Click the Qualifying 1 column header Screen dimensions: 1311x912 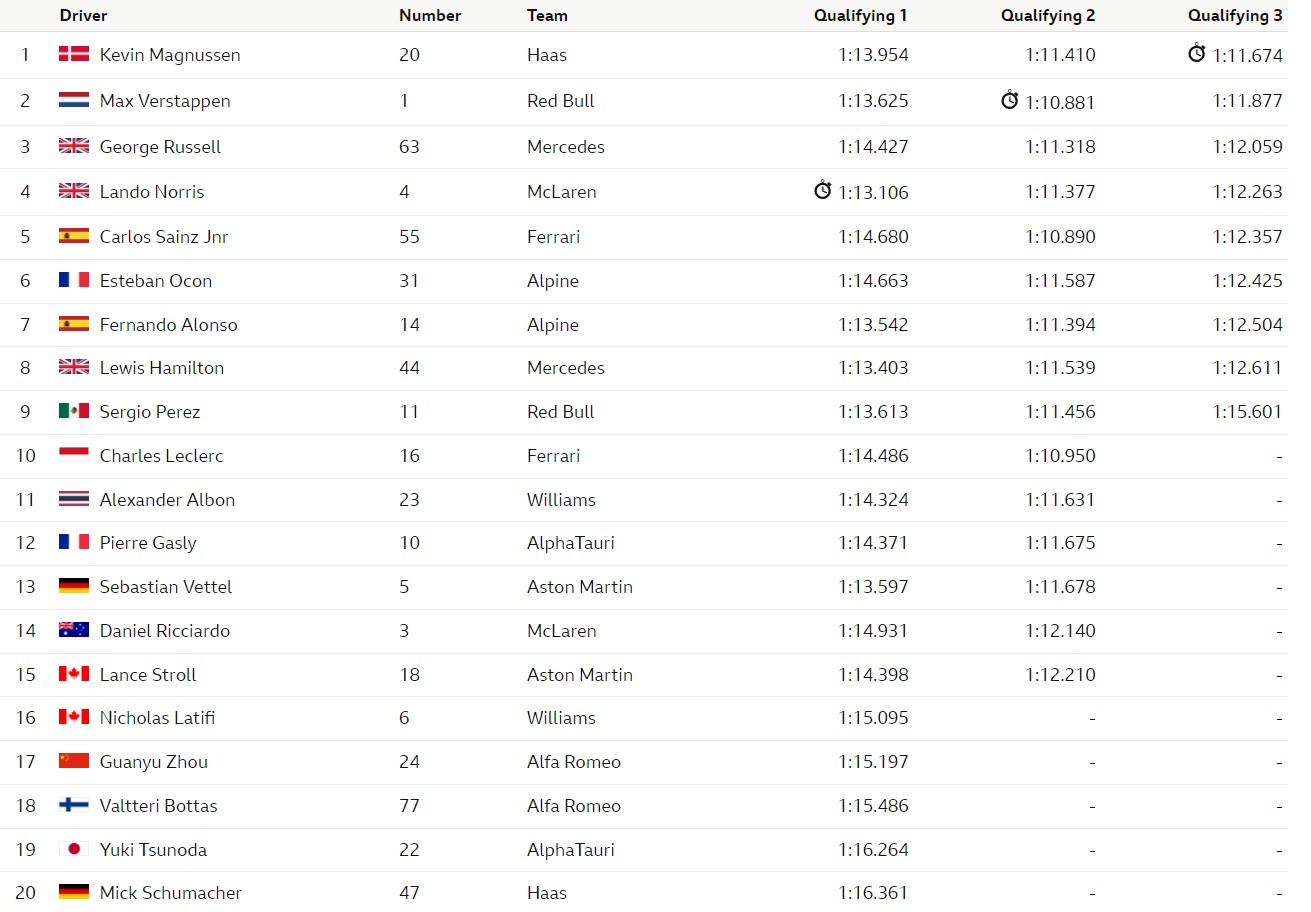click(861, 15)
